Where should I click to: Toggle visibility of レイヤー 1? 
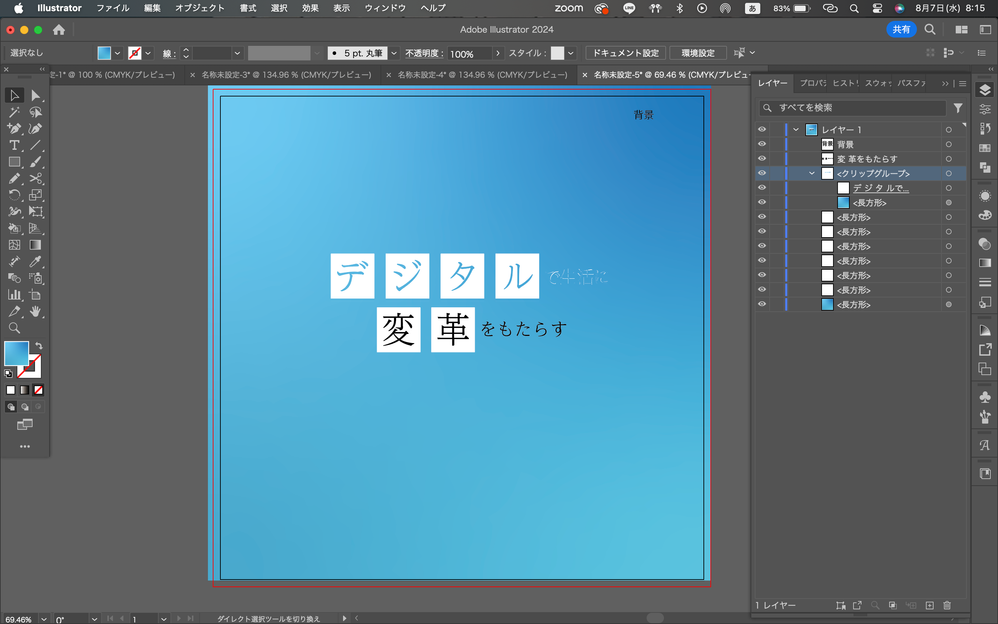(762, 129)
